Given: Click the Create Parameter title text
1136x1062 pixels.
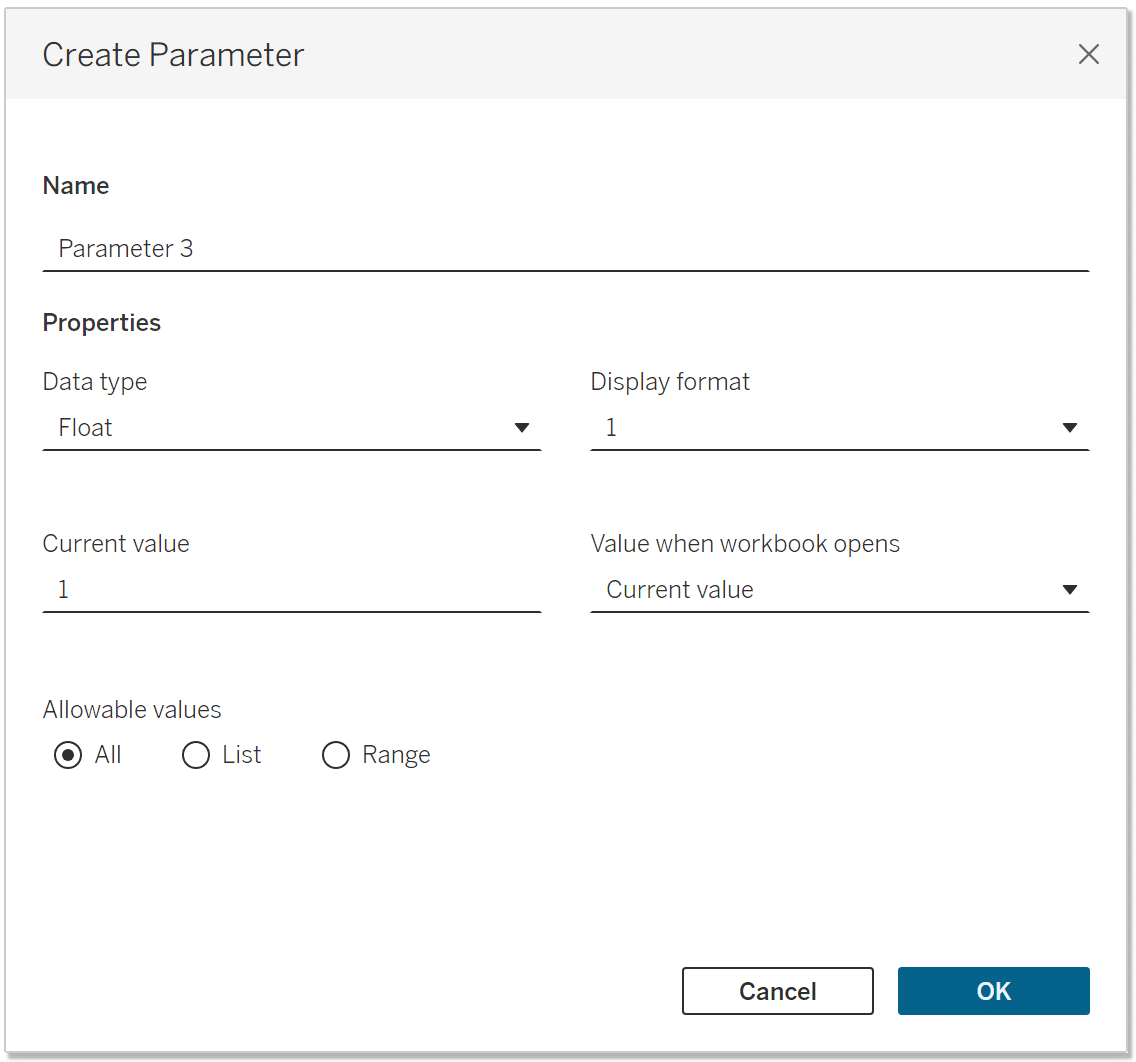Looking at the screenshot, I should click(x=173, y=55).
